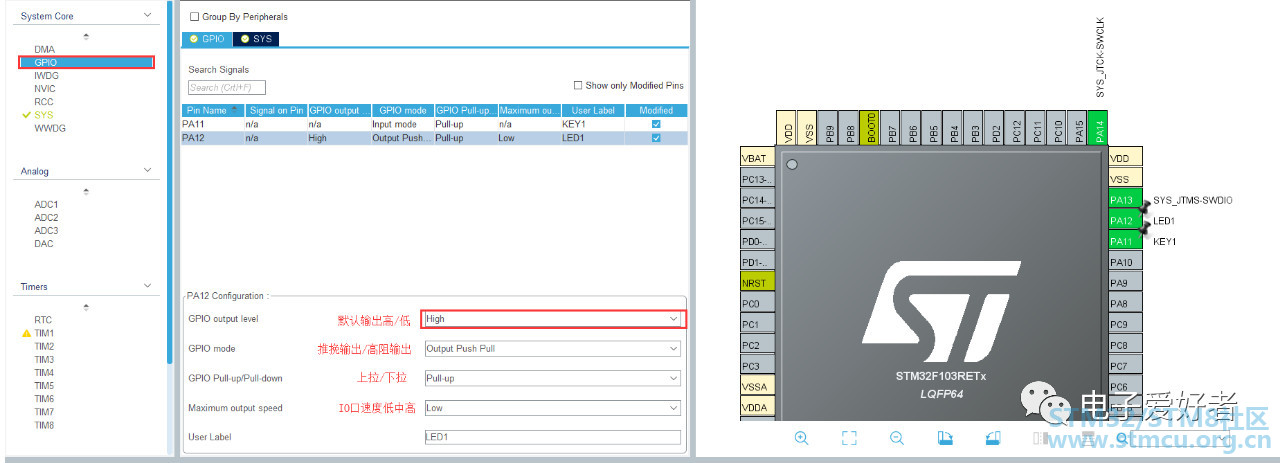Viewport: 1280px width, 463px height.
Task: Select GPIO in System Core list
Action: 86,62
